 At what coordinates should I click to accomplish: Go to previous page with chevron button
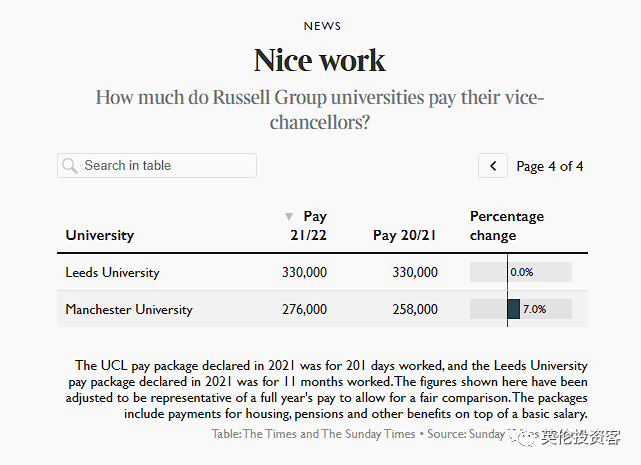(x=492, y=166)
